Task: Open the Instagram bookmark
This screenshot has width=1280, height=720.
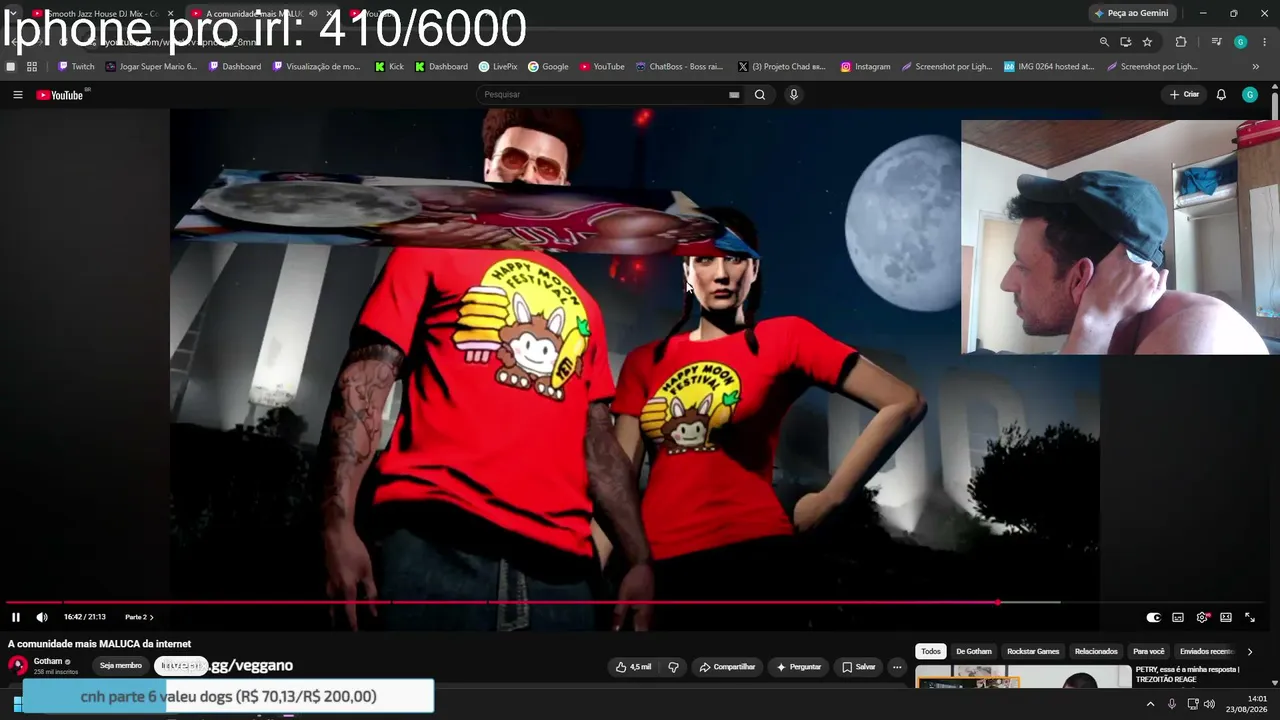Action: point(865,67)
